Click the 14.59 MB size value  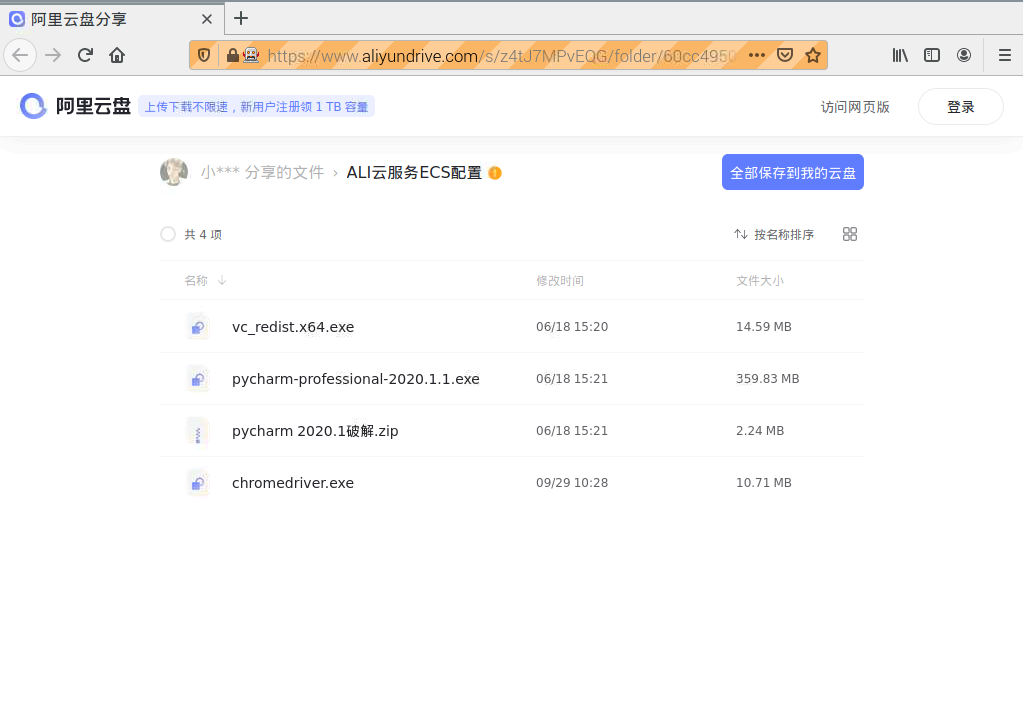[x=764, y=327]
